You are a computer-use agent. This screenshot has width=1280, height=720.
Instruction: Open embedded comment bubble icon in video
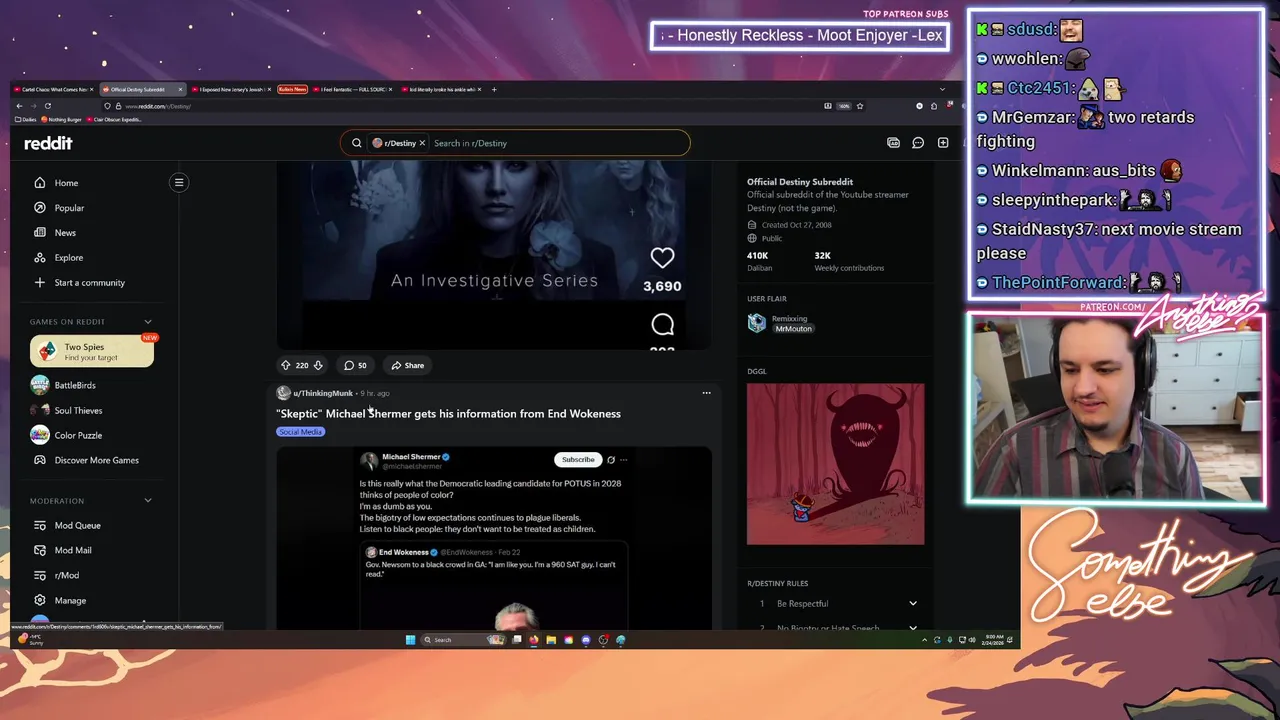click(662, 324)
